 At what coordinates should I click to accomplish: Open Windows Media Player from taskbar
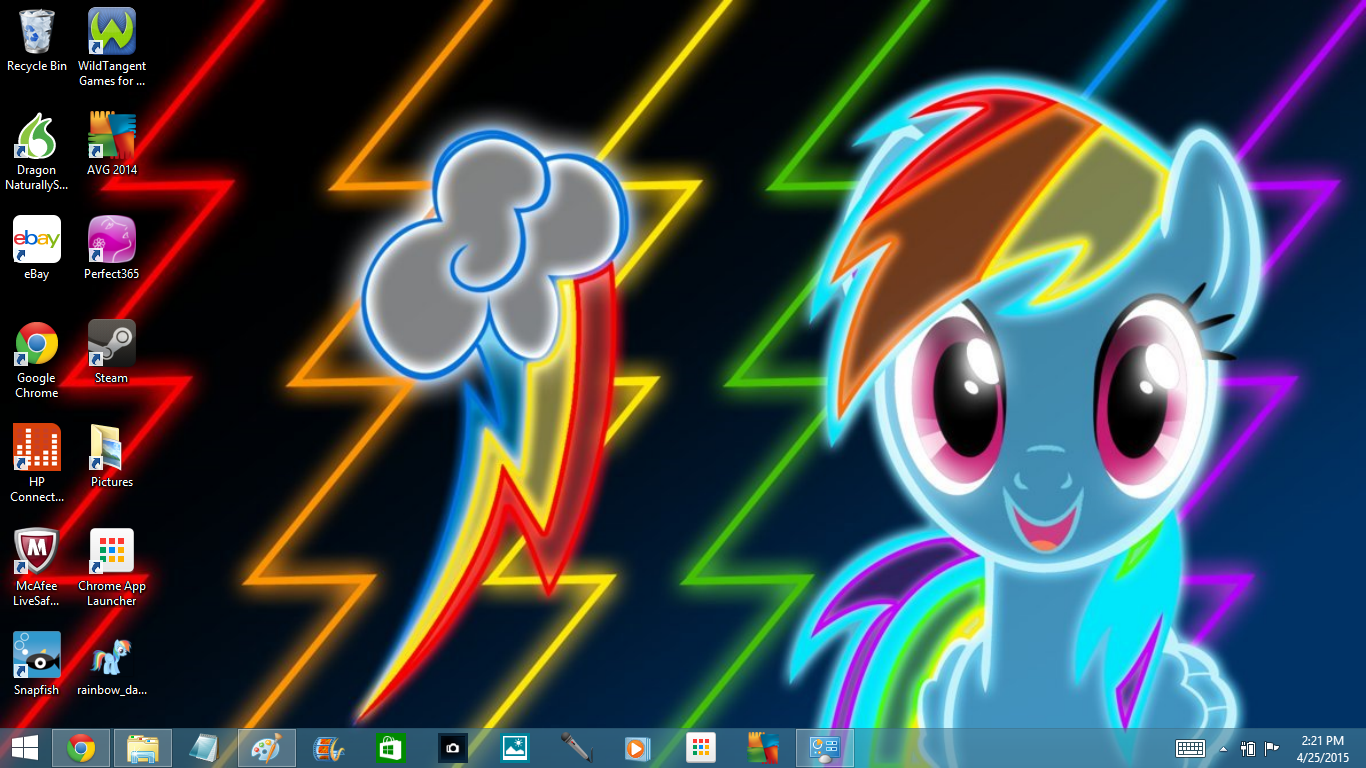coord(638,748)
